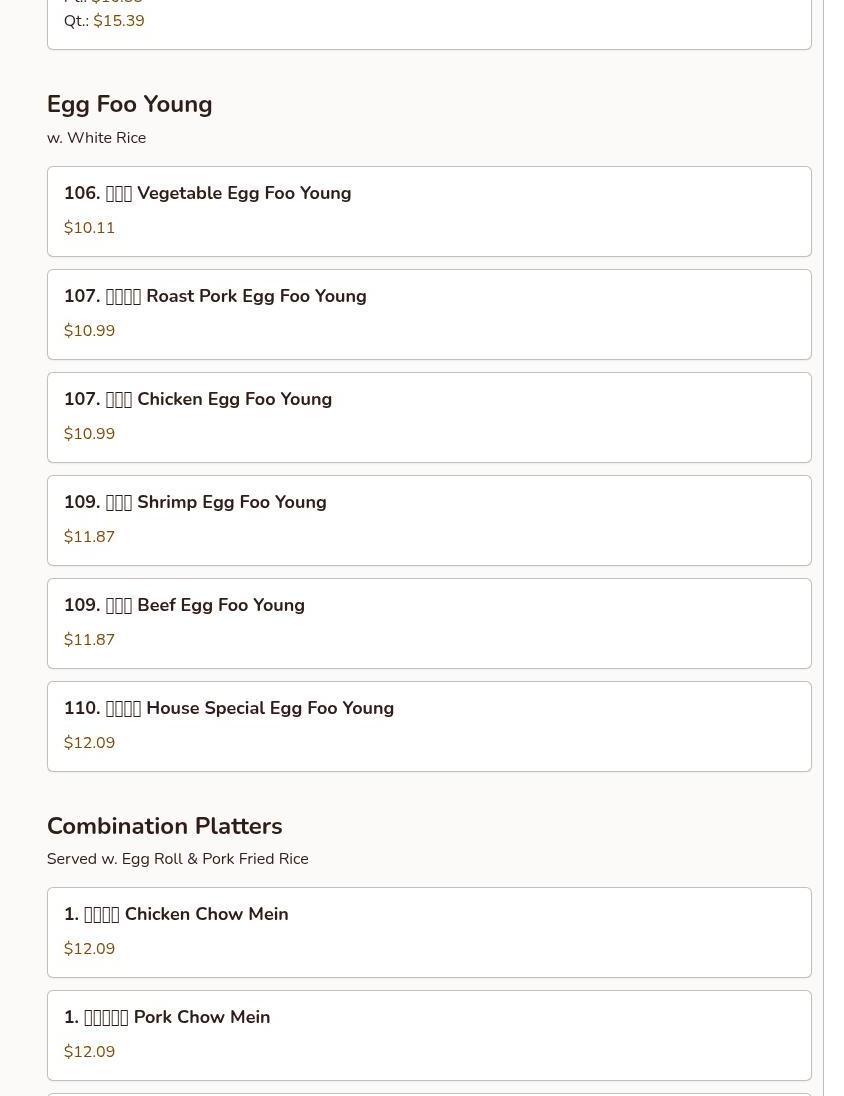Click the 'w. White Rice' section note

coord(96,138)
